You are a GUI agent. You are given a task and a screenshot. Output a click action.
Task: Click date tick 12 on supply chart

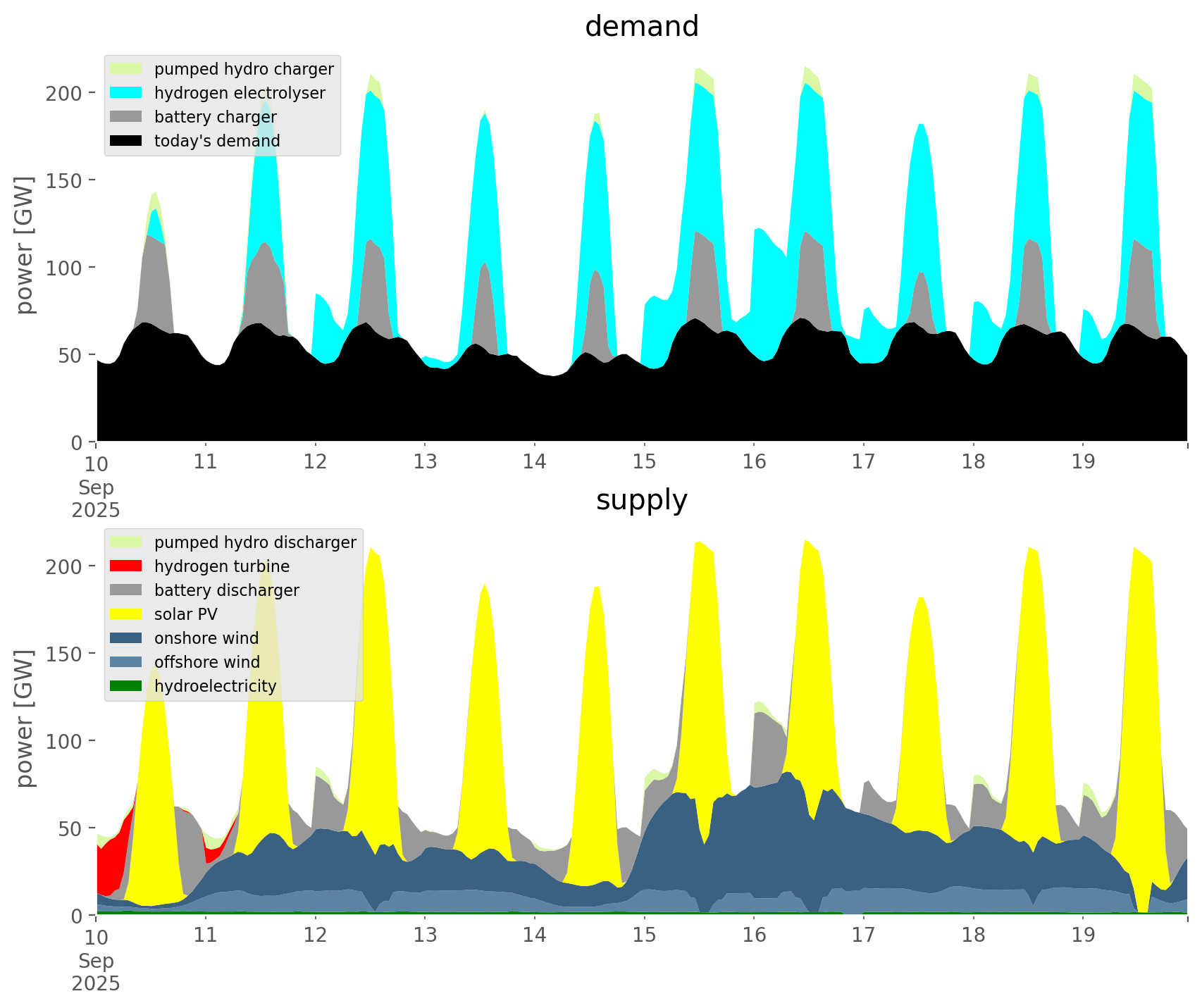pos(315,935)
